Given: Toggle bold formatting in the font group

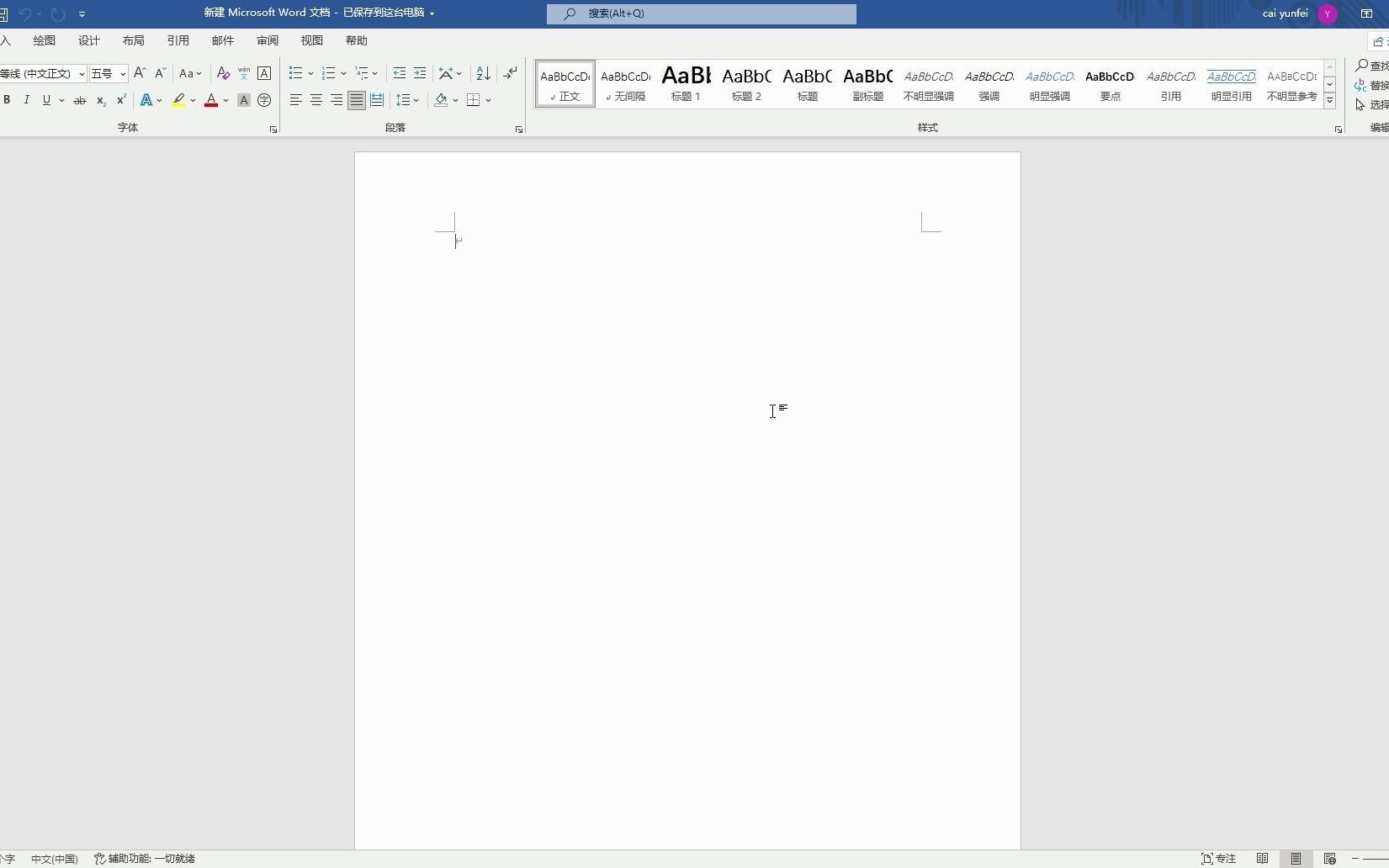Looking at the screenshot, I should point(8,100).
